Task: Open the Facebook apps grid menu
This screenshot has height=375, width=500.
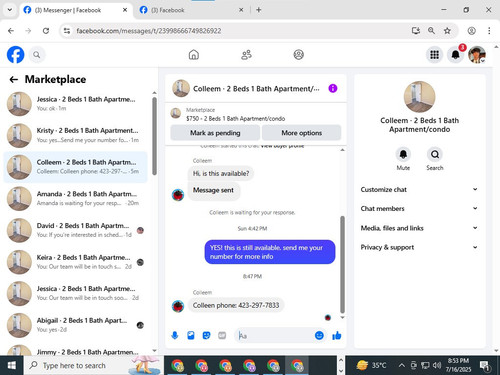Action: click(434, 55)
